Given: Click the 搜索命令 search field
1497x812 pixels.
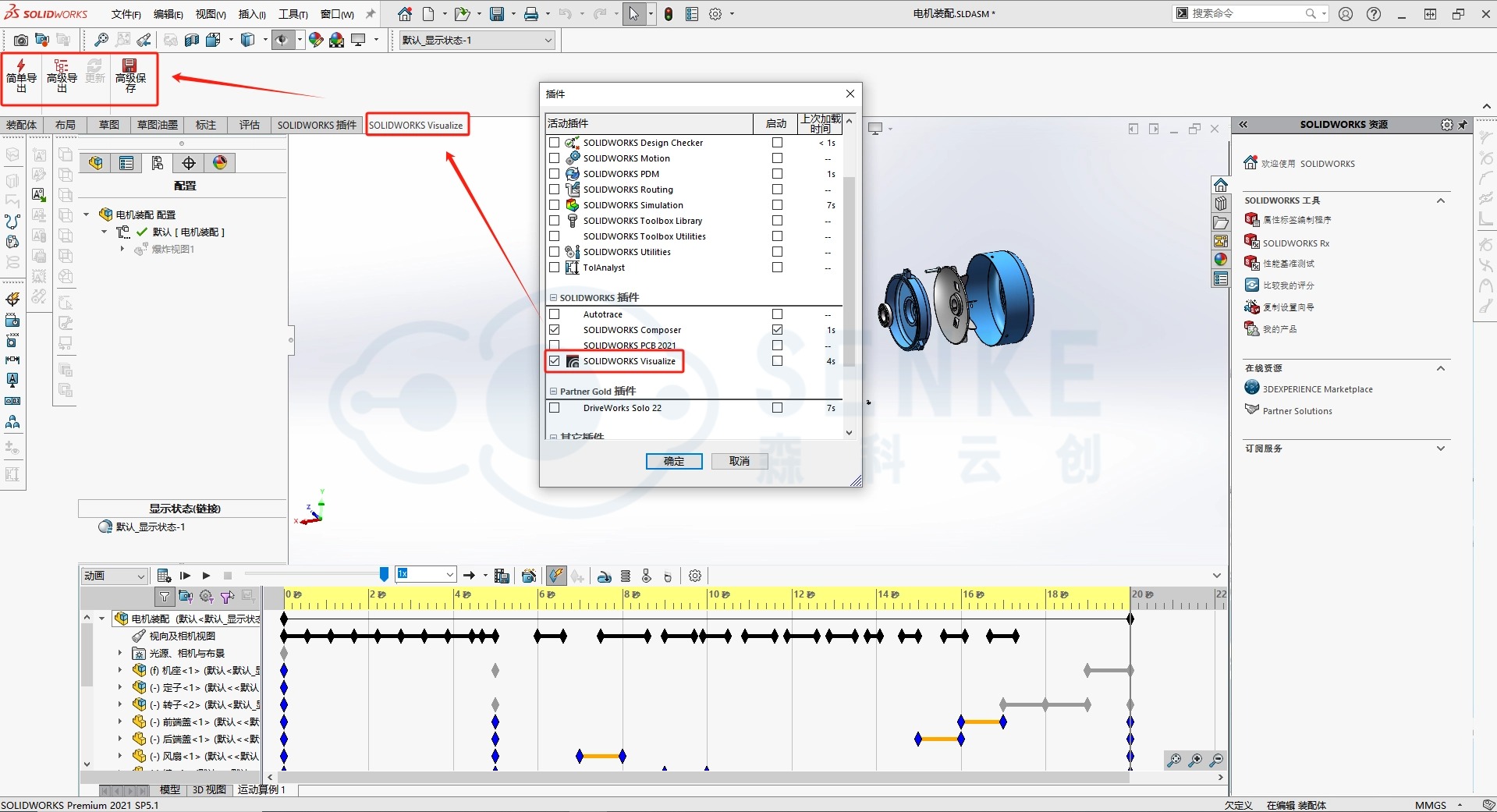Looking at the screenshot, I should (1248, 13).
